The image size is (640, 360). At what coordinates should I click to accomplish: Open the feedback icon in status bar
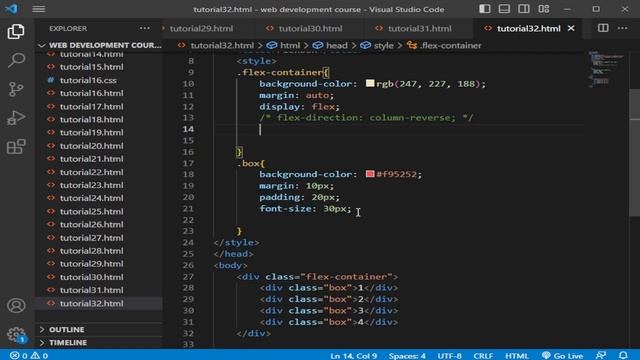(x=600, y=356)
